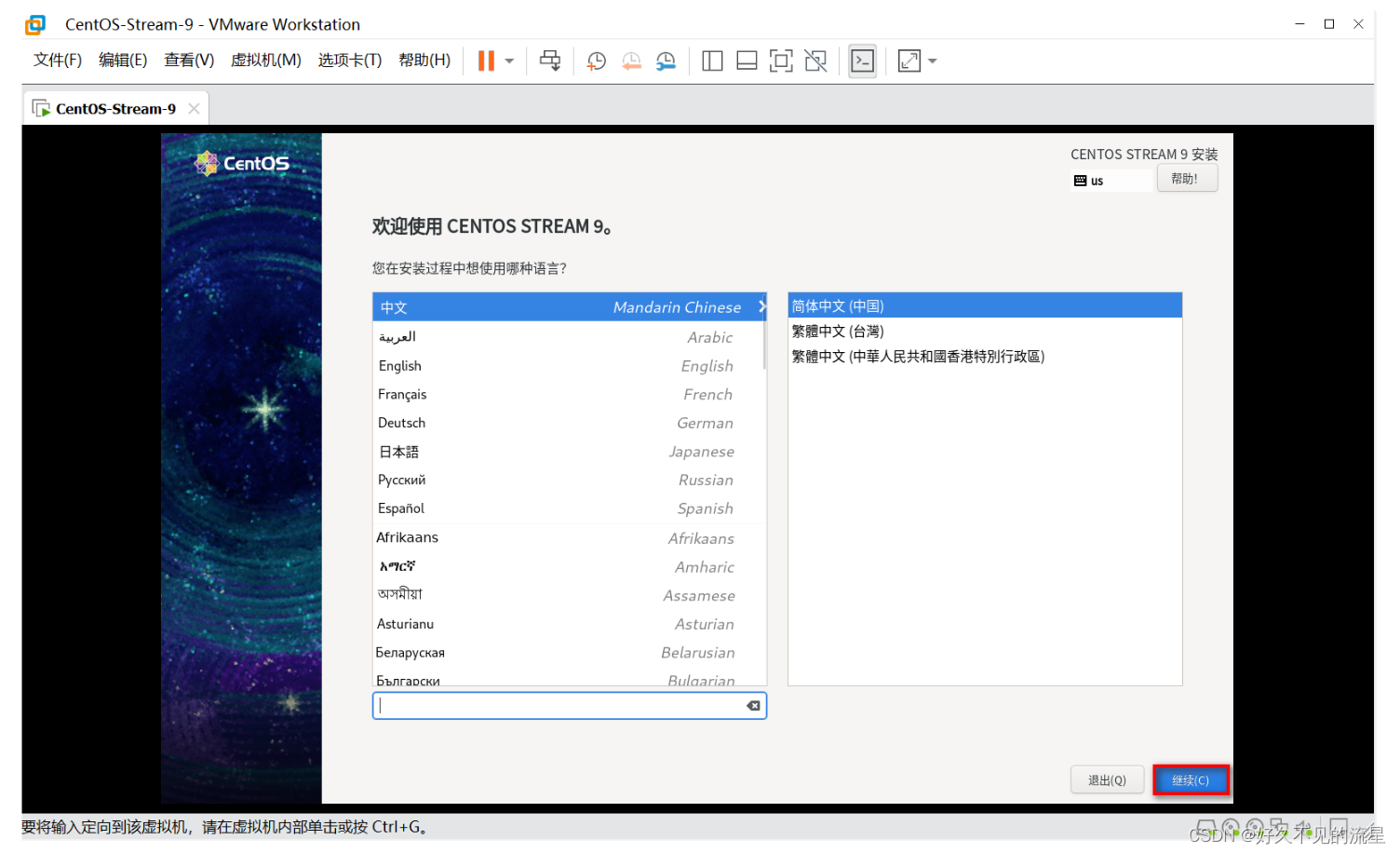
Task: Select Amharic in the language list
Action: click(x=569, y=567)
